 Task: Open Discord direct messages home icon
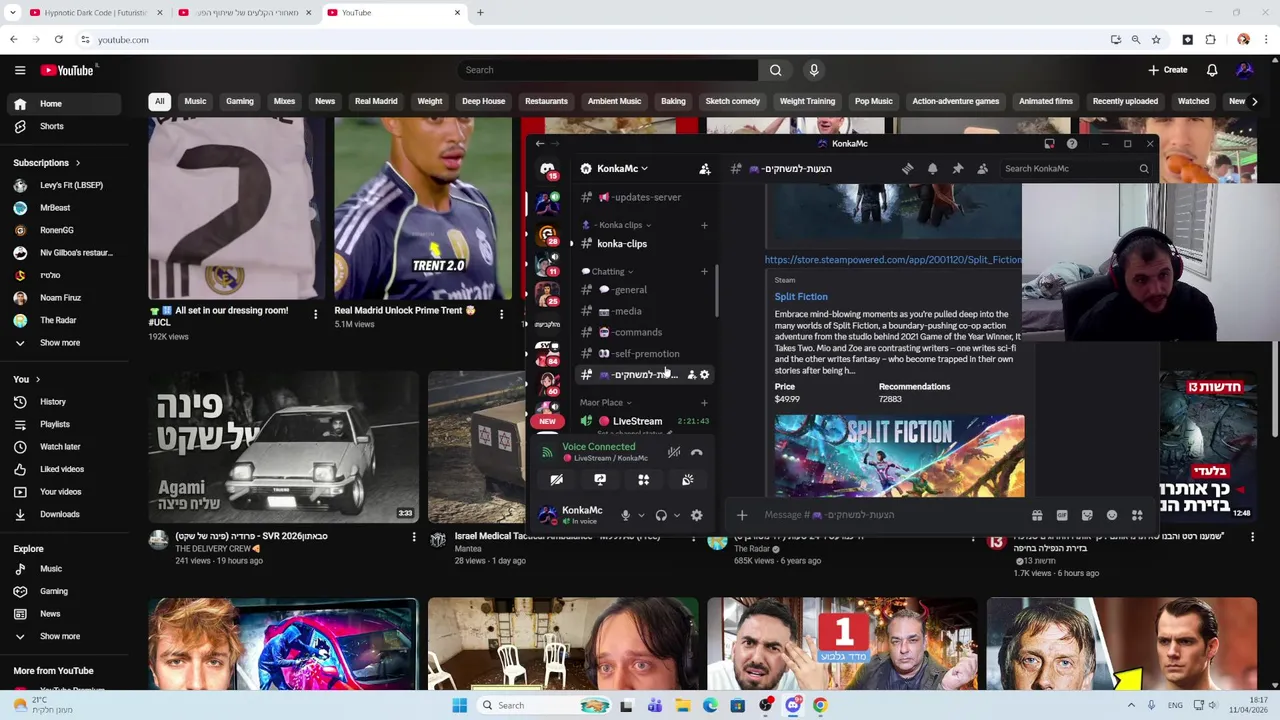[x=547, y=169]
